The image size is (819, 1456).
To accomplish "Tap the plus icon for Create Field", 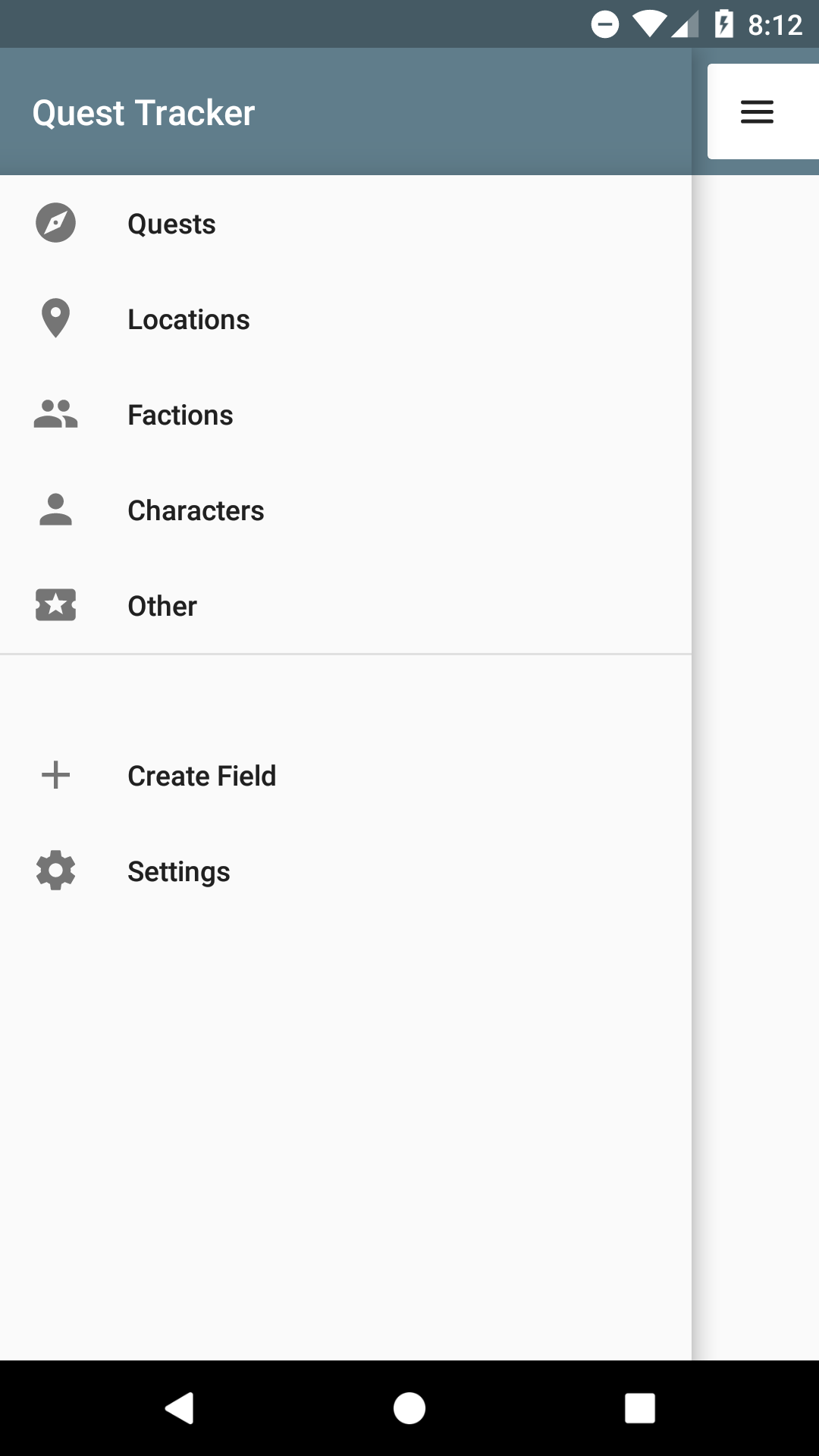I will (55, 775).
